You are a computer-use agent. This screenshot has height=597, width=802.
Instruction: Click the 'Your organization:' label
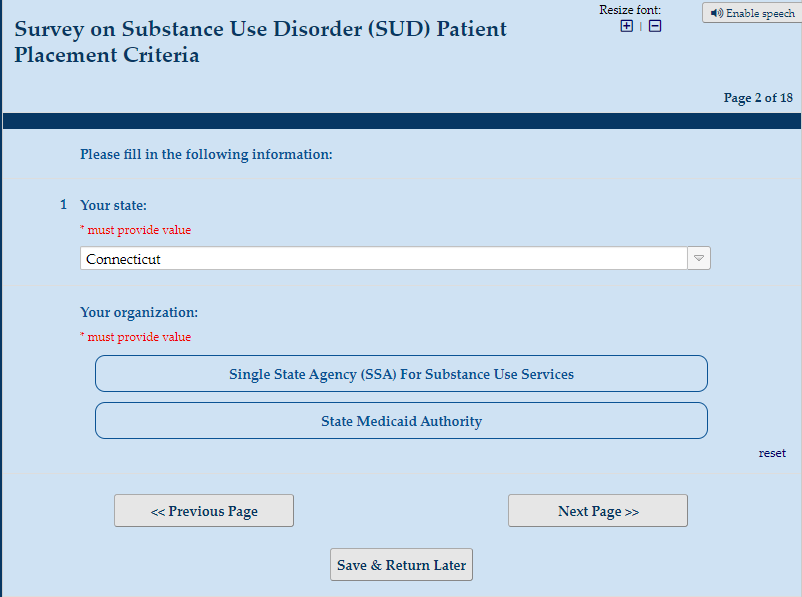click(139, 312)
